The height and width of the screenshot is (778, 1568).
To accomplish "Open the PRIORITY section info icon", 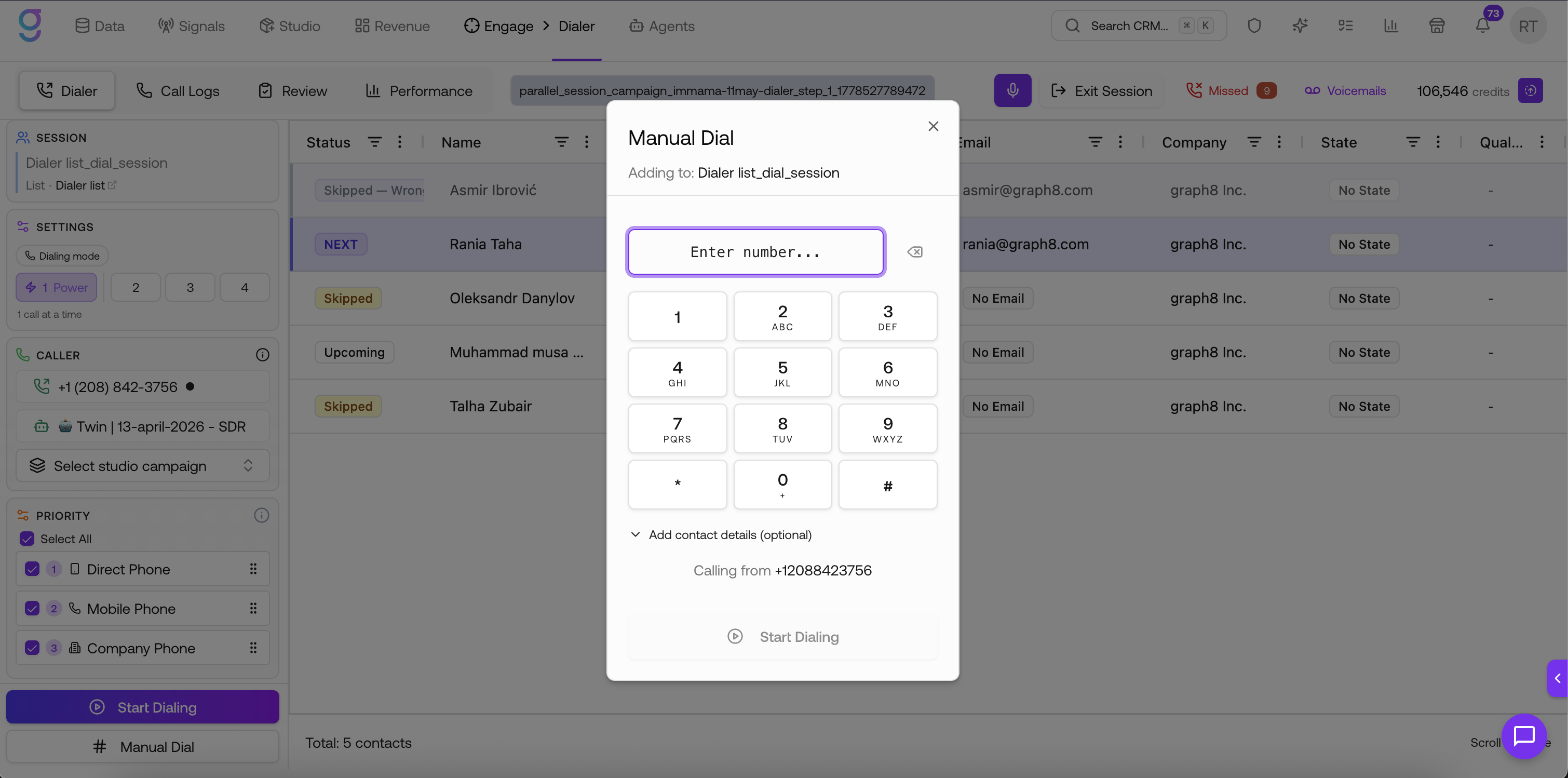I will pos(261,516).
